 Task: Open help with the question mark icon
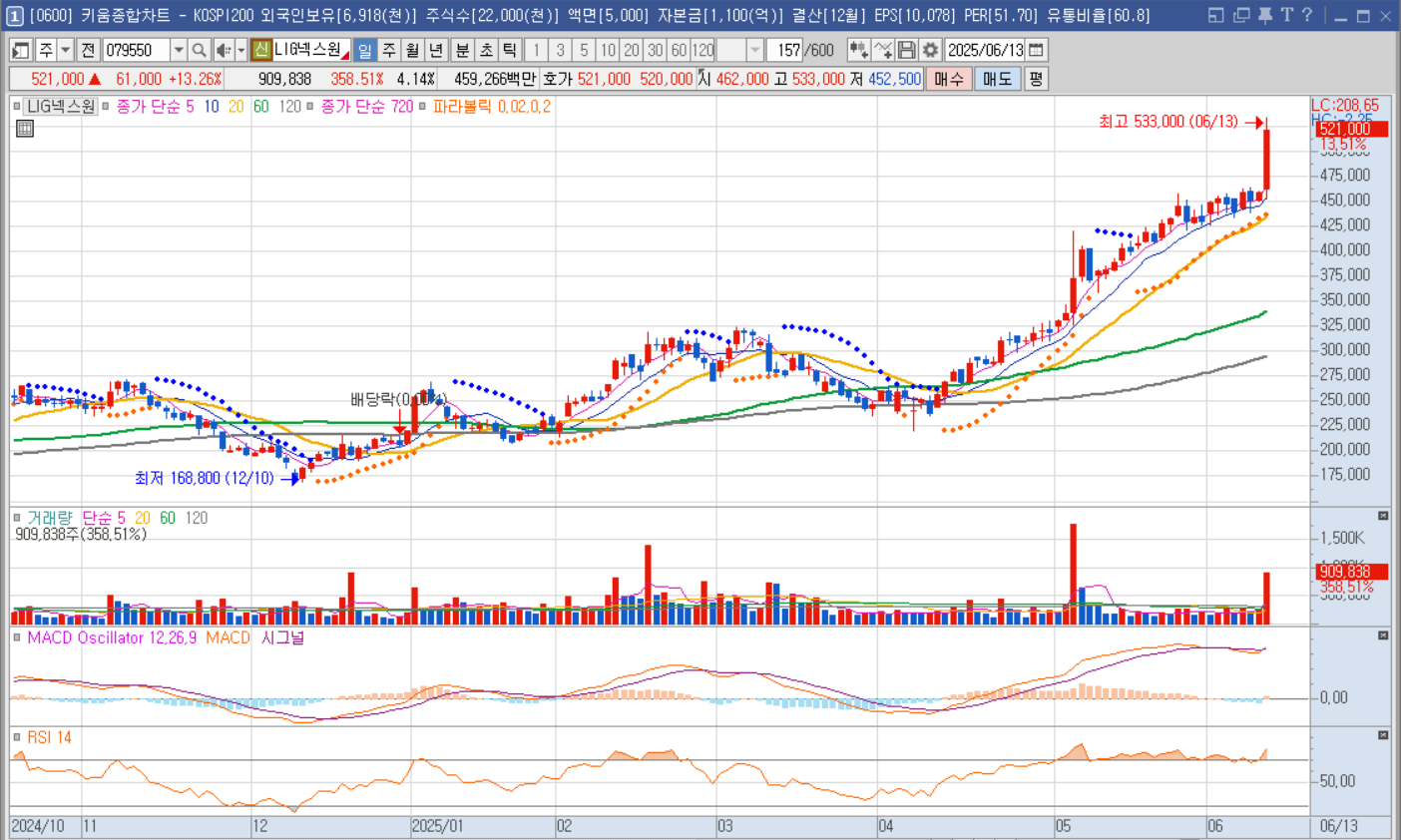(1307, 15)
